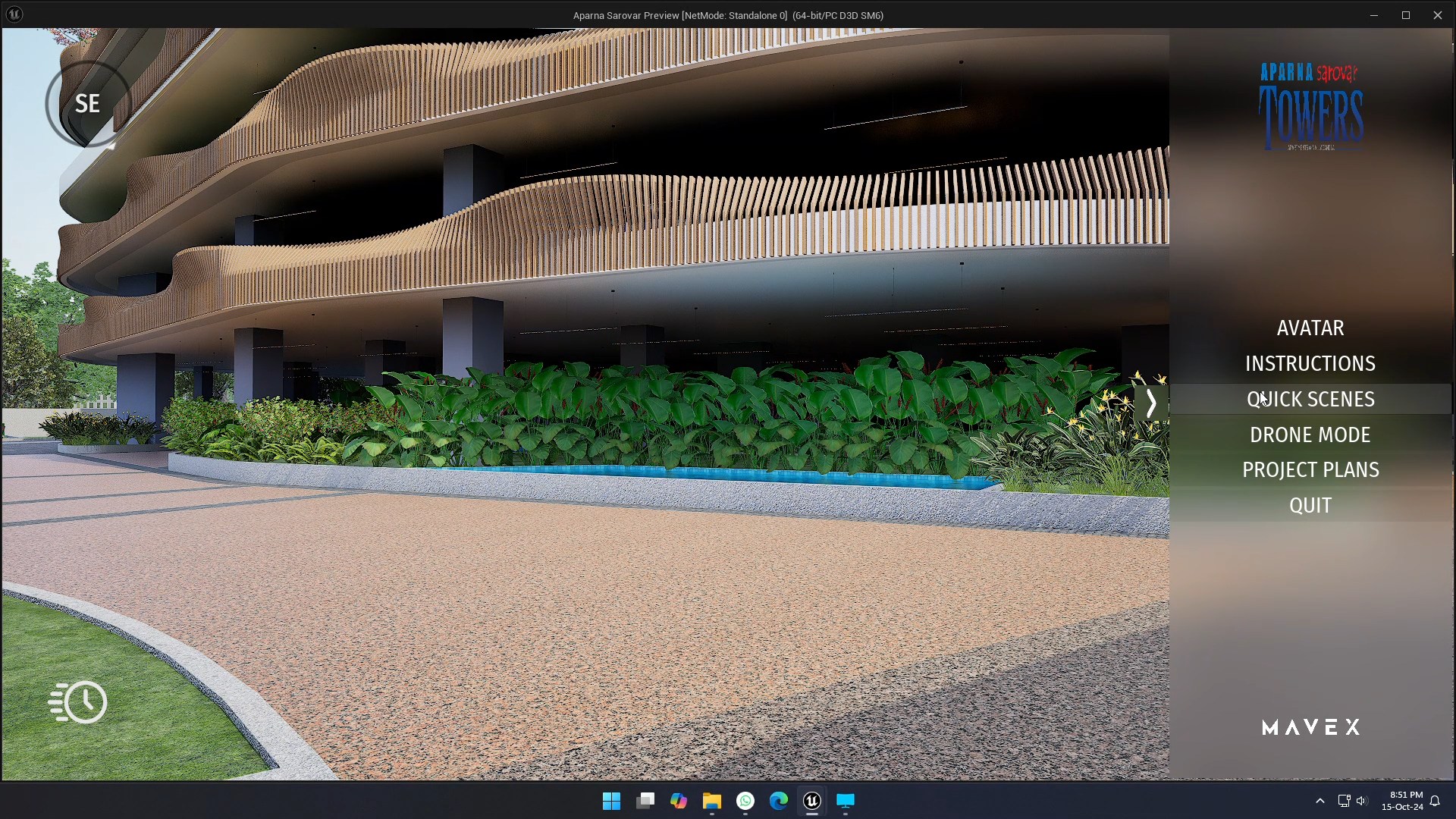Screen dimensions: 1456x819
Task: Open the AVATAR menu option
Action: click(1310, 328)
